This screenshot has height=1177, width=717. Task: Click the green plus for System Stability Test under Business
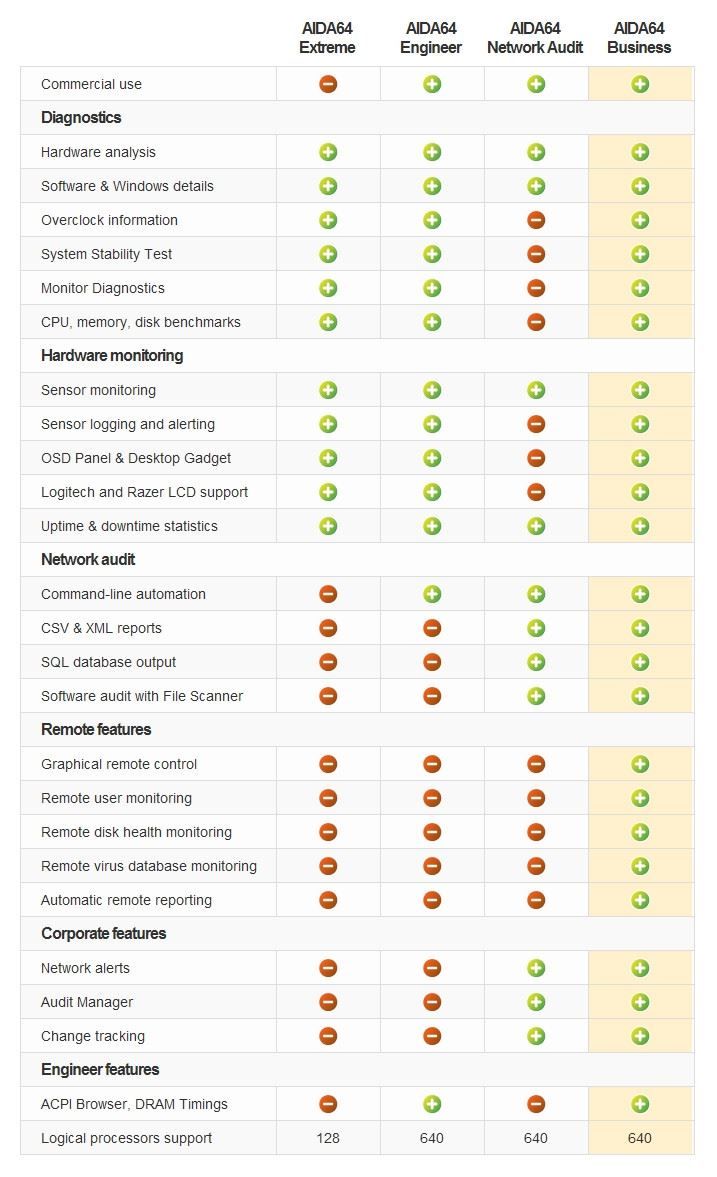pos(640,254)
